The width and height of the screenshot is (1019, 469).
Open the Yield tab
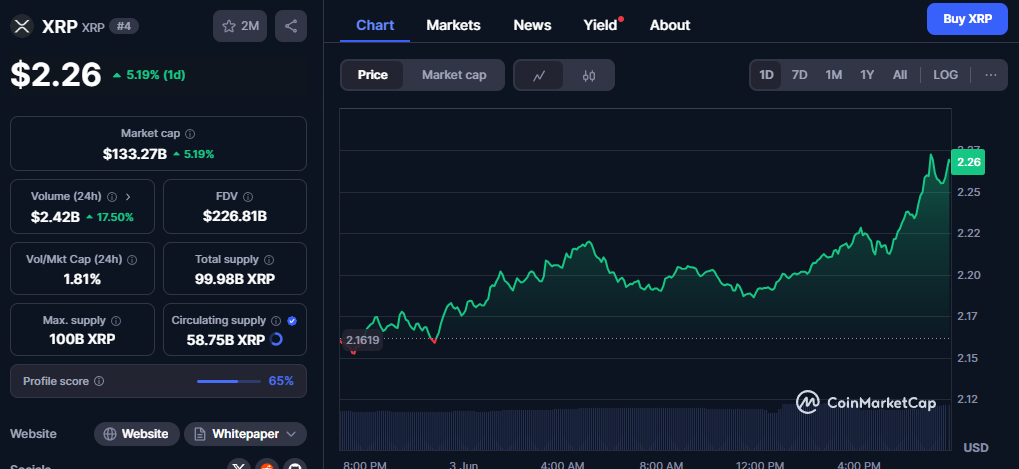click(x=600, y=25)
